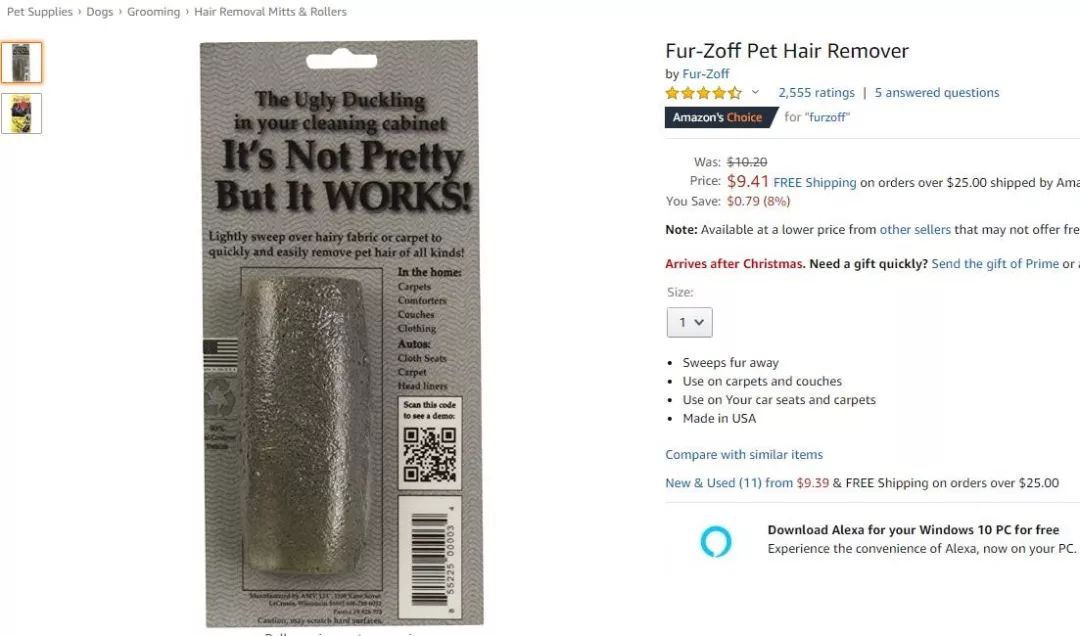Screen dimensions: 1080x636
Task: Select the first product thumbnail
Action: point(21,62)
